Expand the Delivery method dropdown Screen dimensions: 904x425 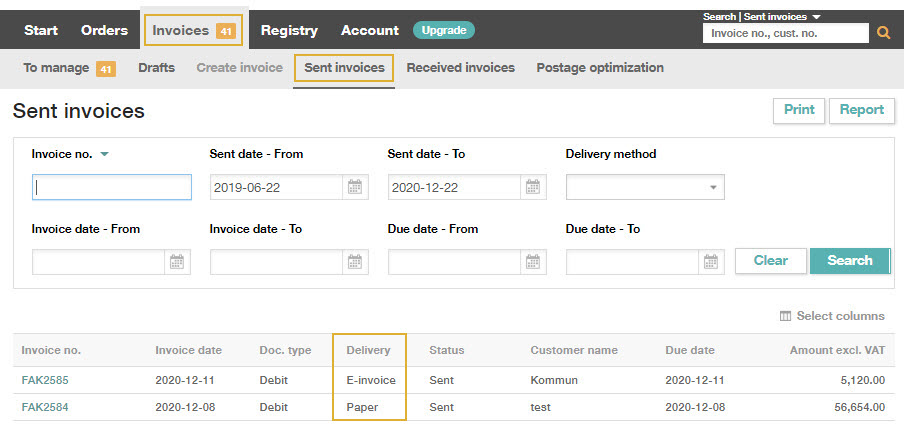pos(645,187)
